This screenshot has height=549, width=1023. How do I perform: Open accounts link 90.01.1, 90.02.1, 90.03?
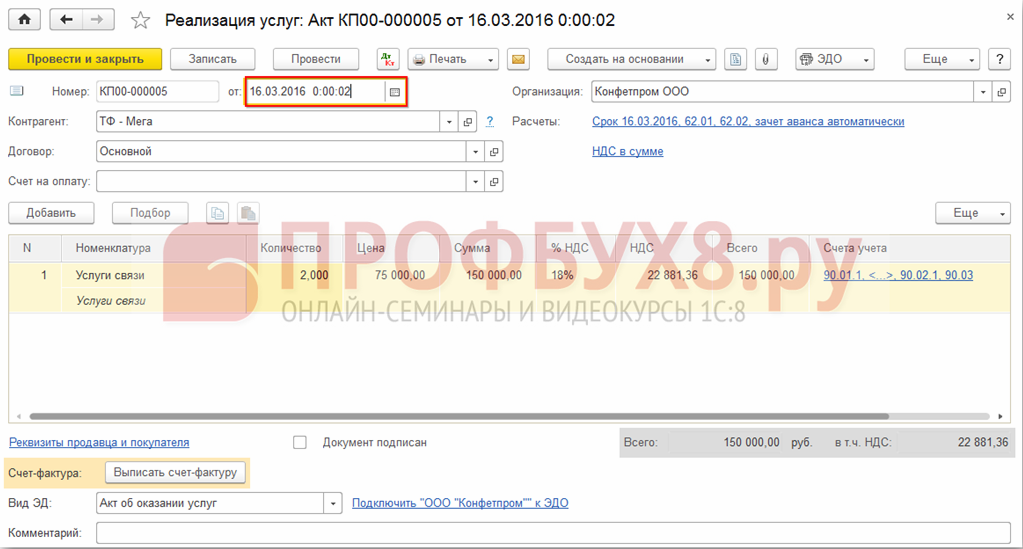[x=898, y=275]
